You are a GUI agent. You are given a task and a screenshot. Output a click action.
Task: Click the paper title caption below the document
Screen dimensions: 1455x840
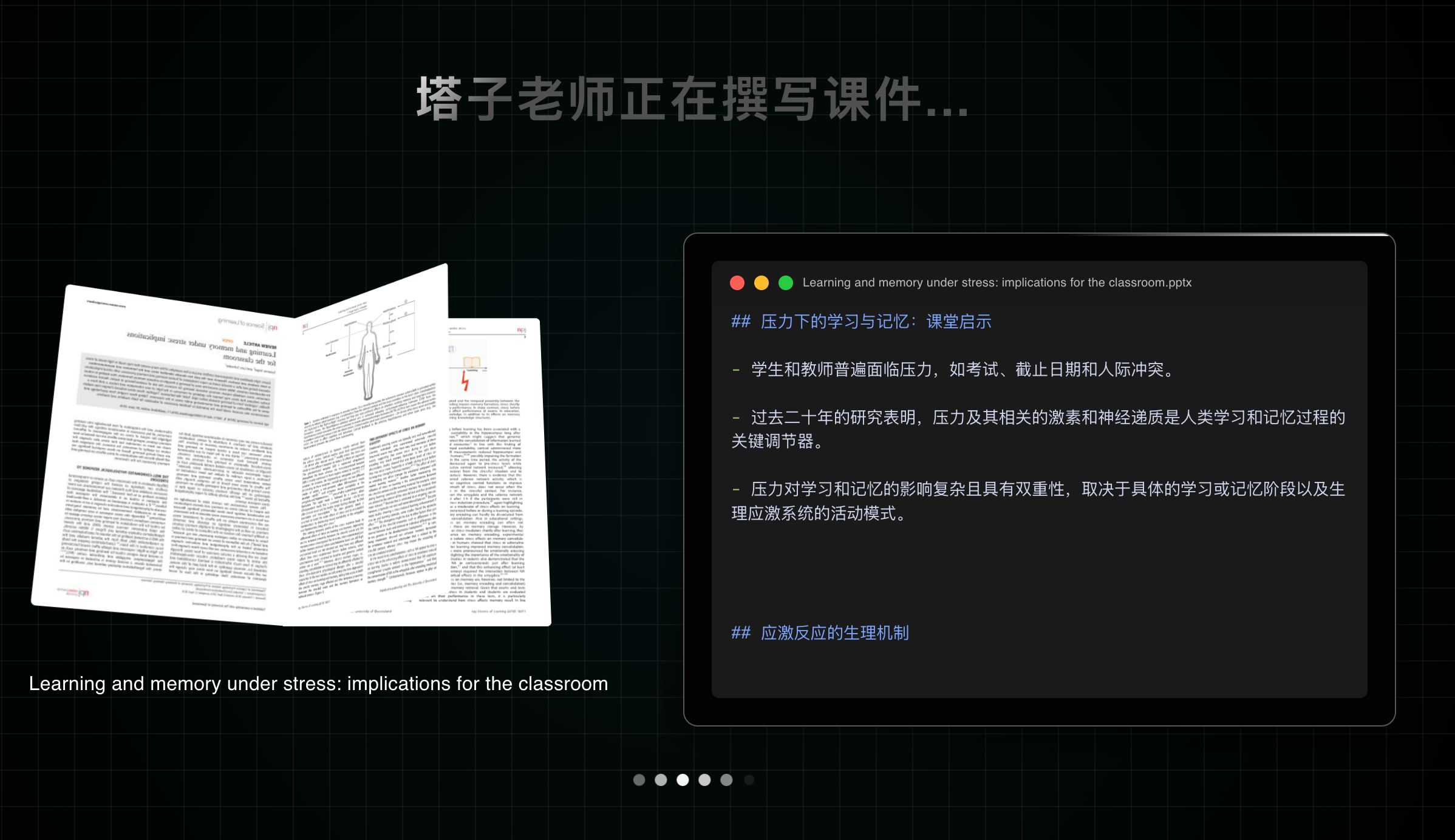coord(318,684)
